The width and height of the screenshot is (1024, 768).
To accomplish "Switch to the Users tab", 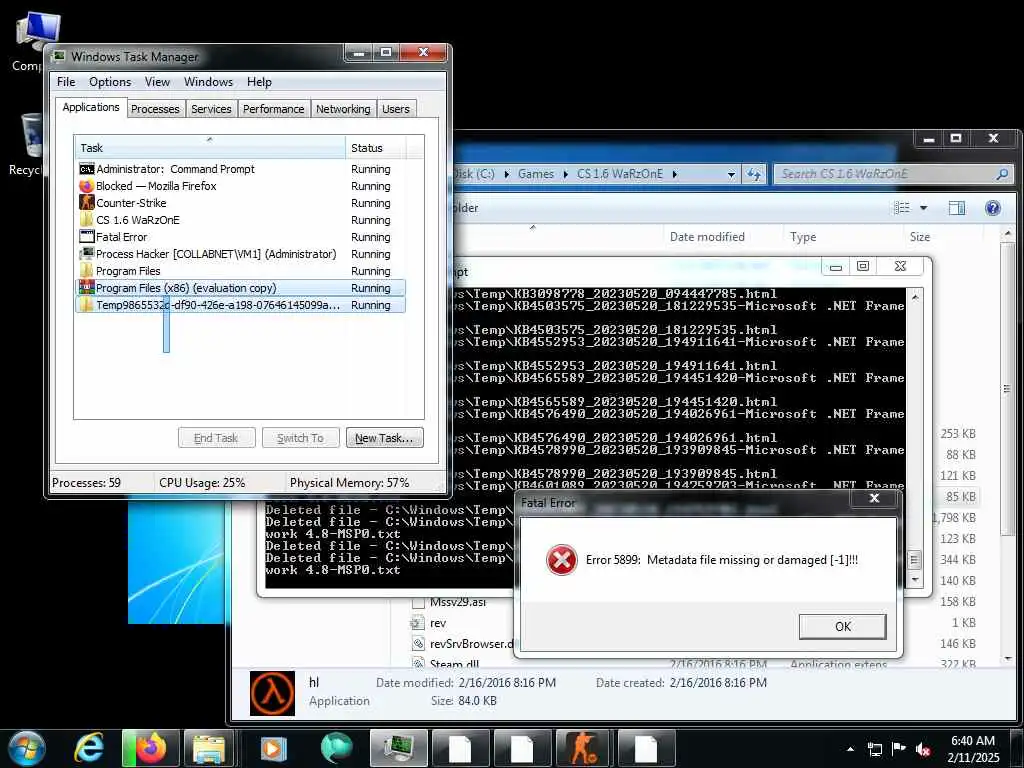I will point(396,109).
